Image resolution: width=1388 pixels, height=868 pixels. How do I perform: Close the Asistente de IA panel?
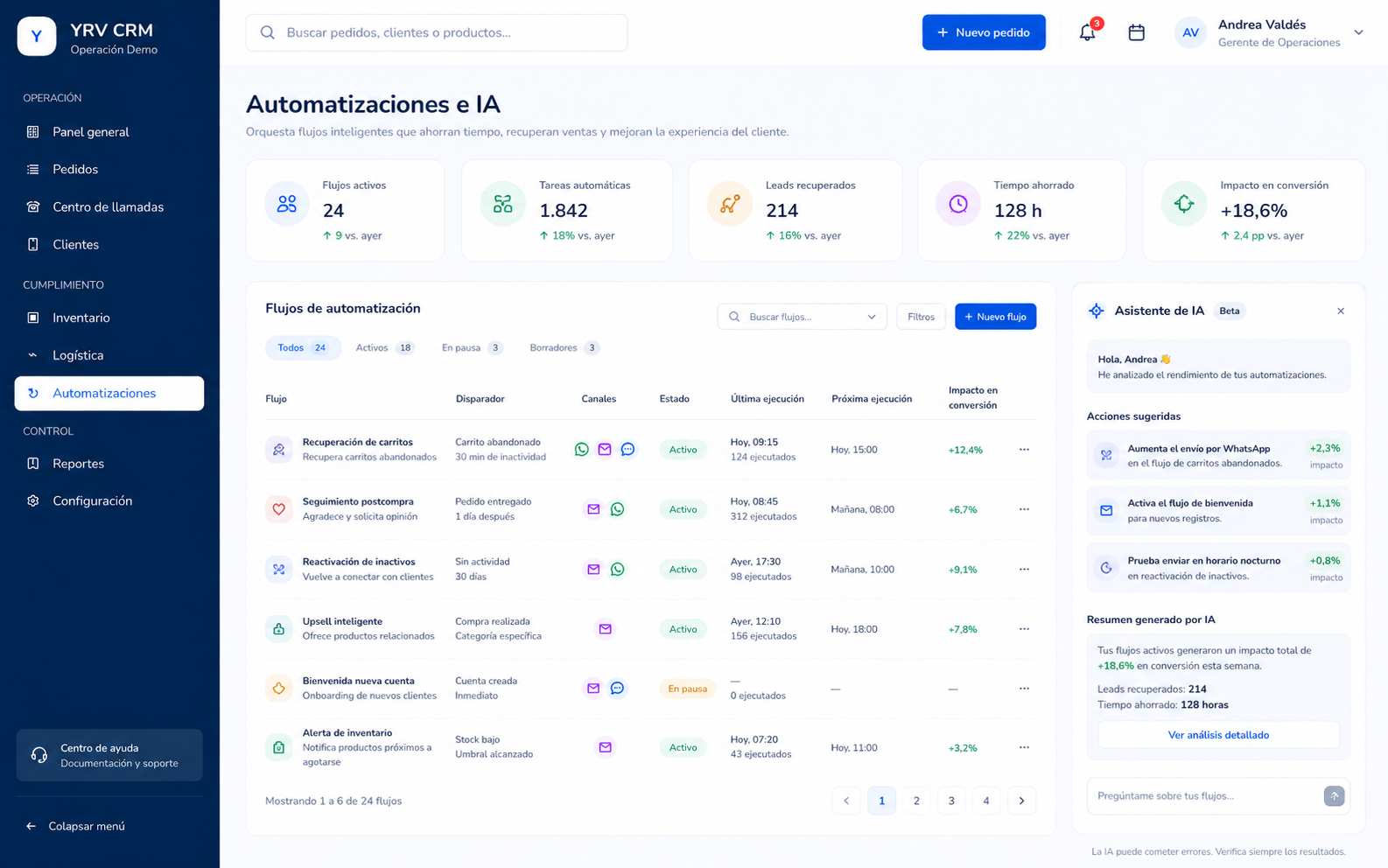(x=1341, y=311)
